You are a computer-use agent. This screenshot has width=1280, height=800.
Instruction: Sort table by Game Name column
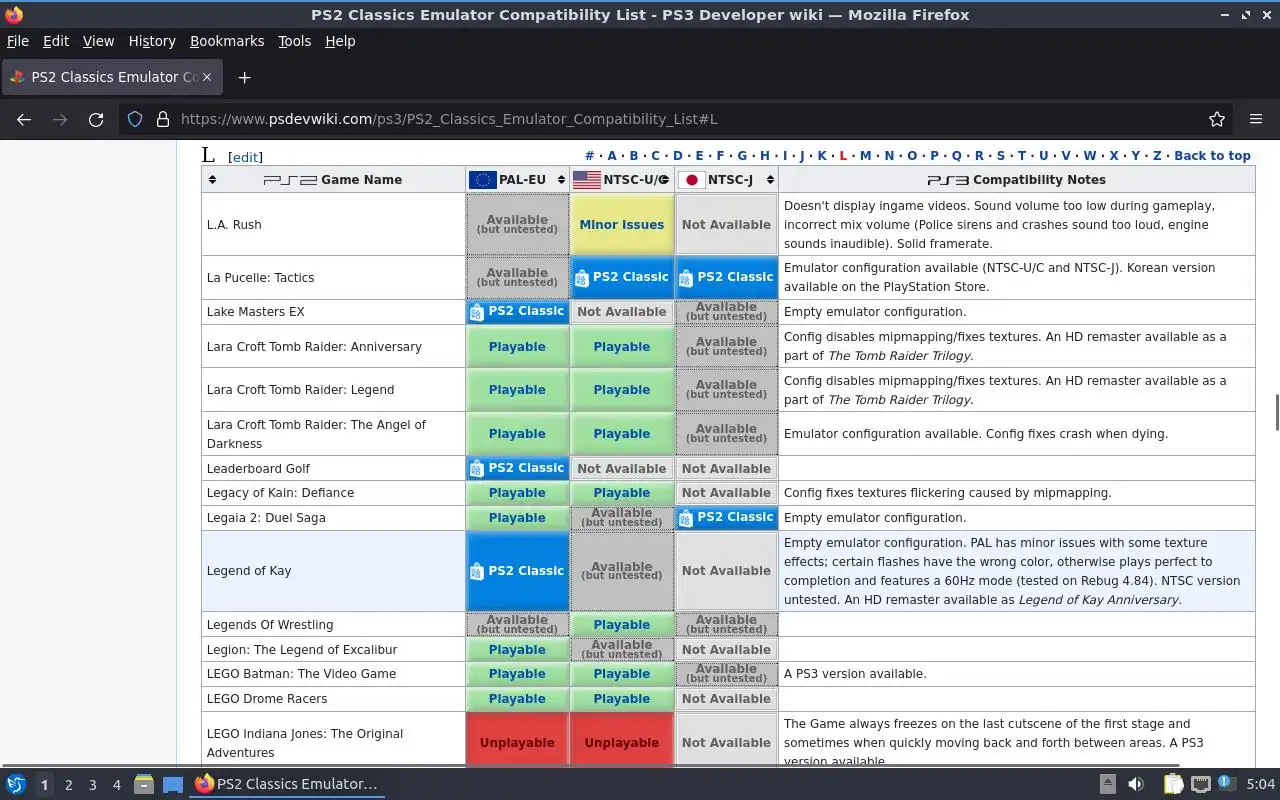click(x=211, y=180)
